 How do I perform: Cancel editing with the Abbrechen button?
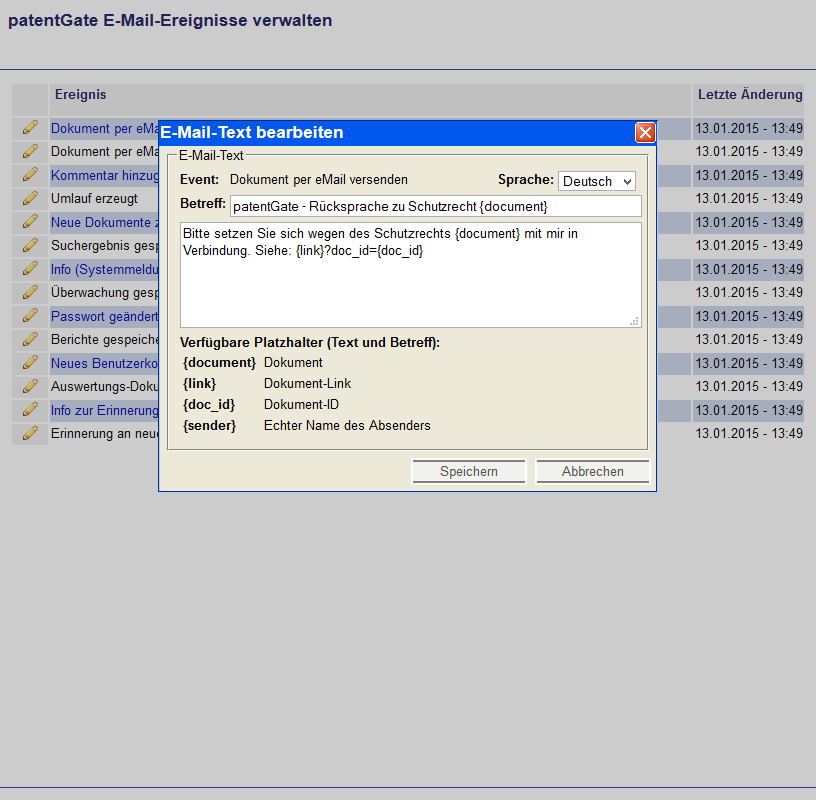[x=592, y=472]
